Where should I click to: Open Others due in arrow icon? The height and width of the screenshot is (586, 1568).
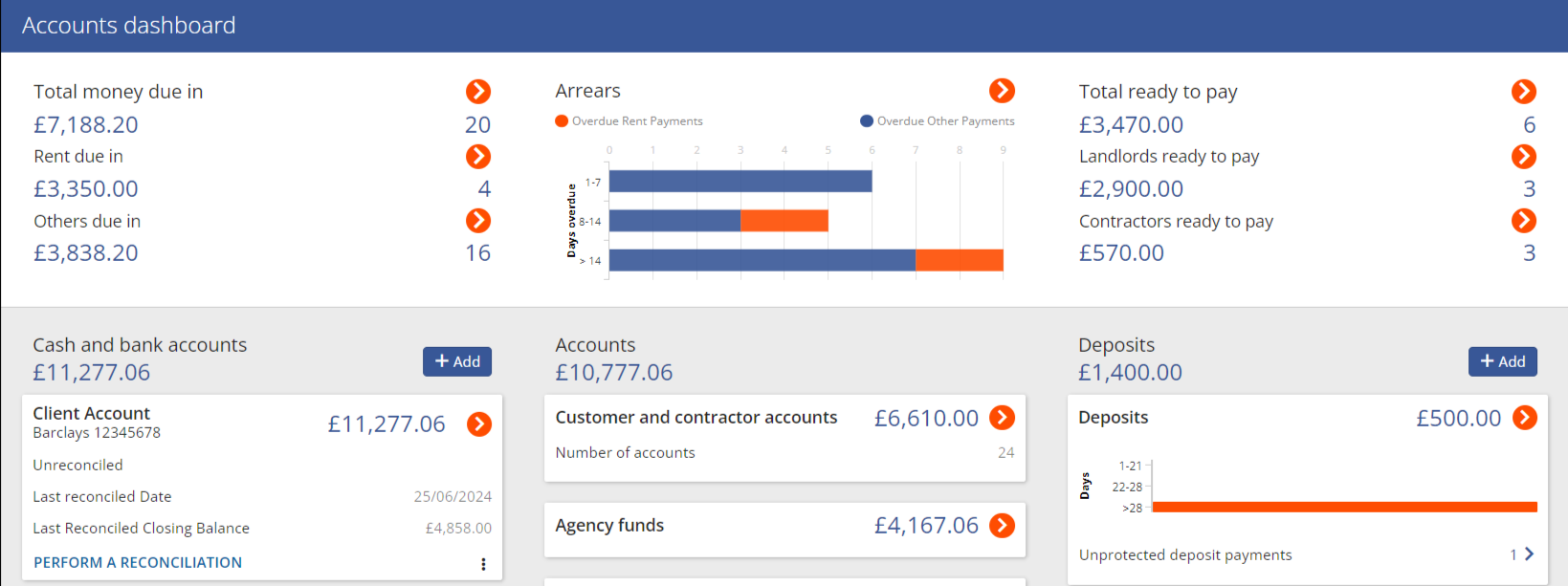click(478, 221)
